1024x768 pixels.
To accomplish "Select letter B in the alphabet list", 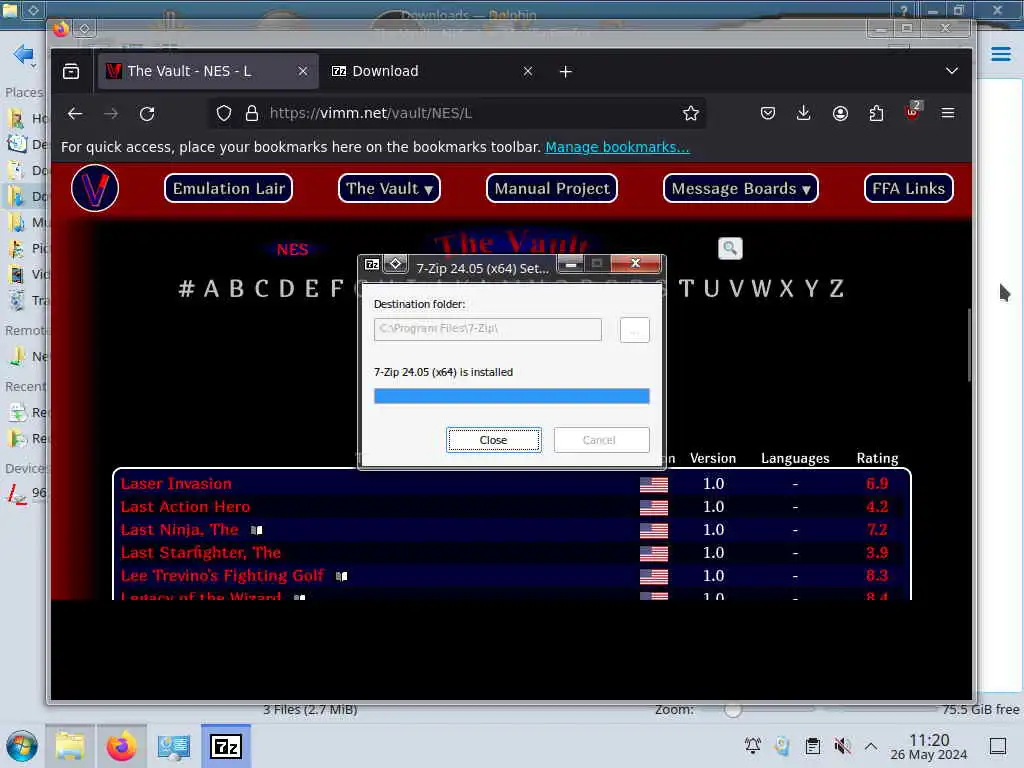I will tap(236, 288).
